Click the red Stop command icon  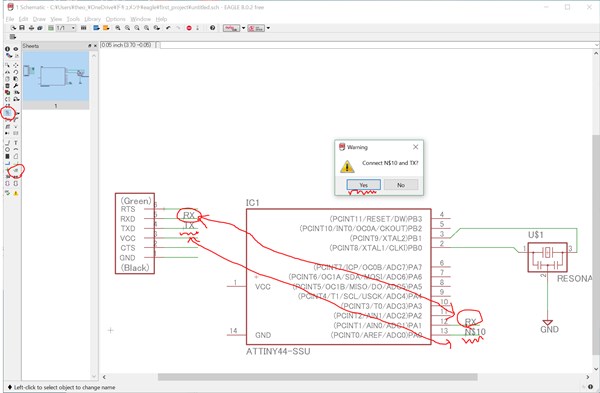tap(189, 28)
